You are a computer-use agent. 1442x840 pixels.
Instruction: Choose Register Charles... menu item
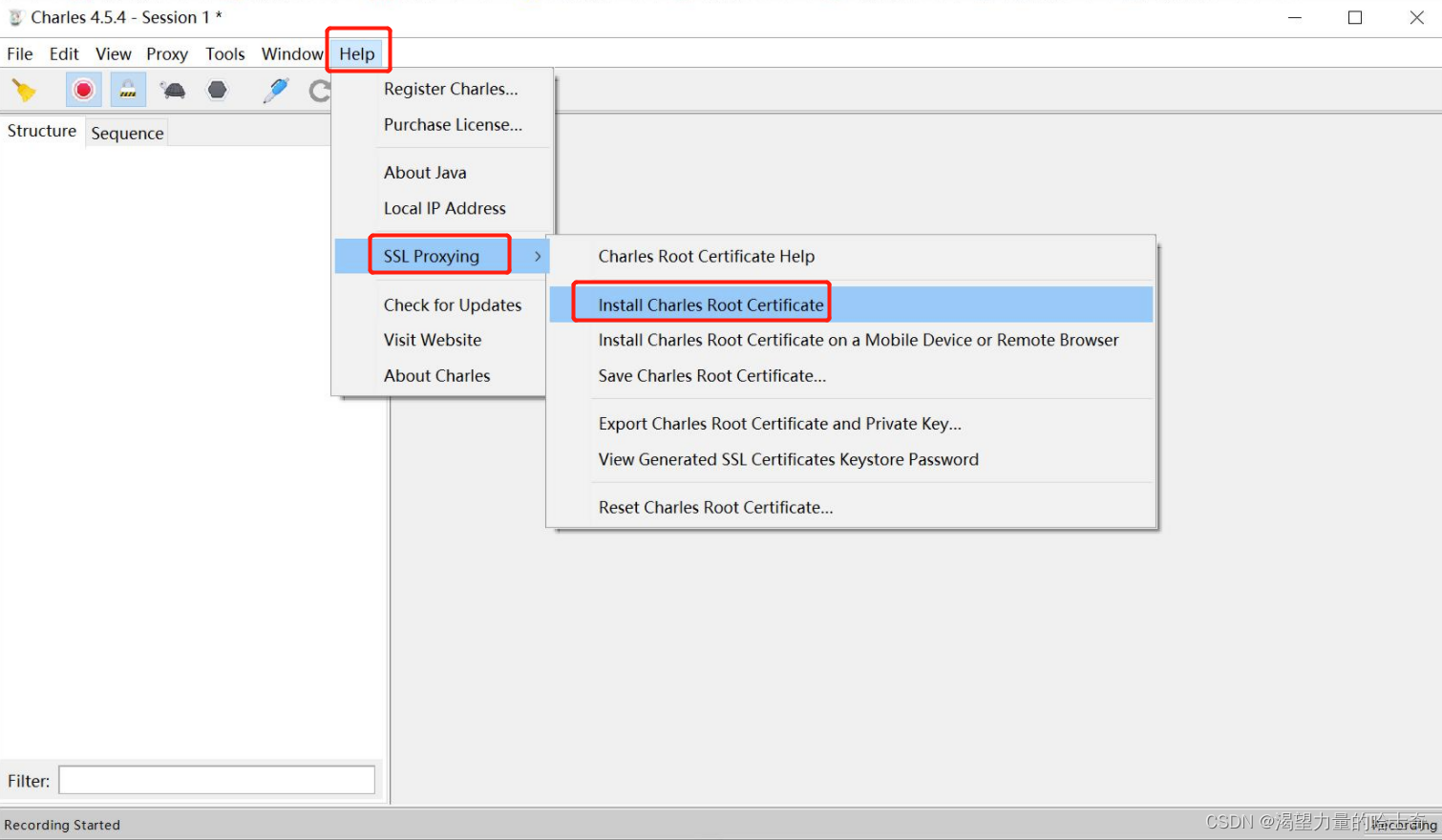(x=451, y=89)
